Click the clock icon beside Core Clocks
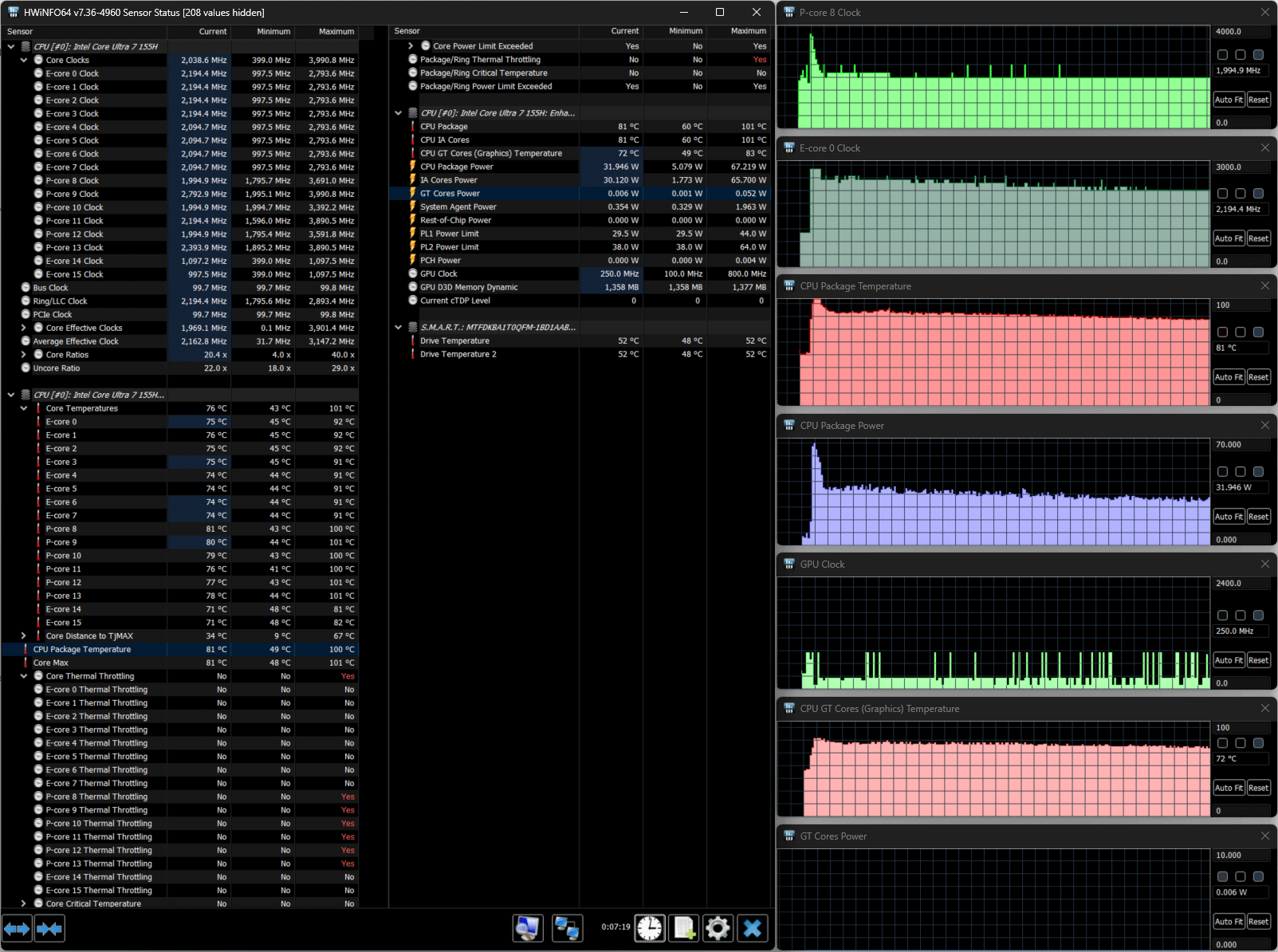Screen dimensions: 1278x952 pos(38,60)
